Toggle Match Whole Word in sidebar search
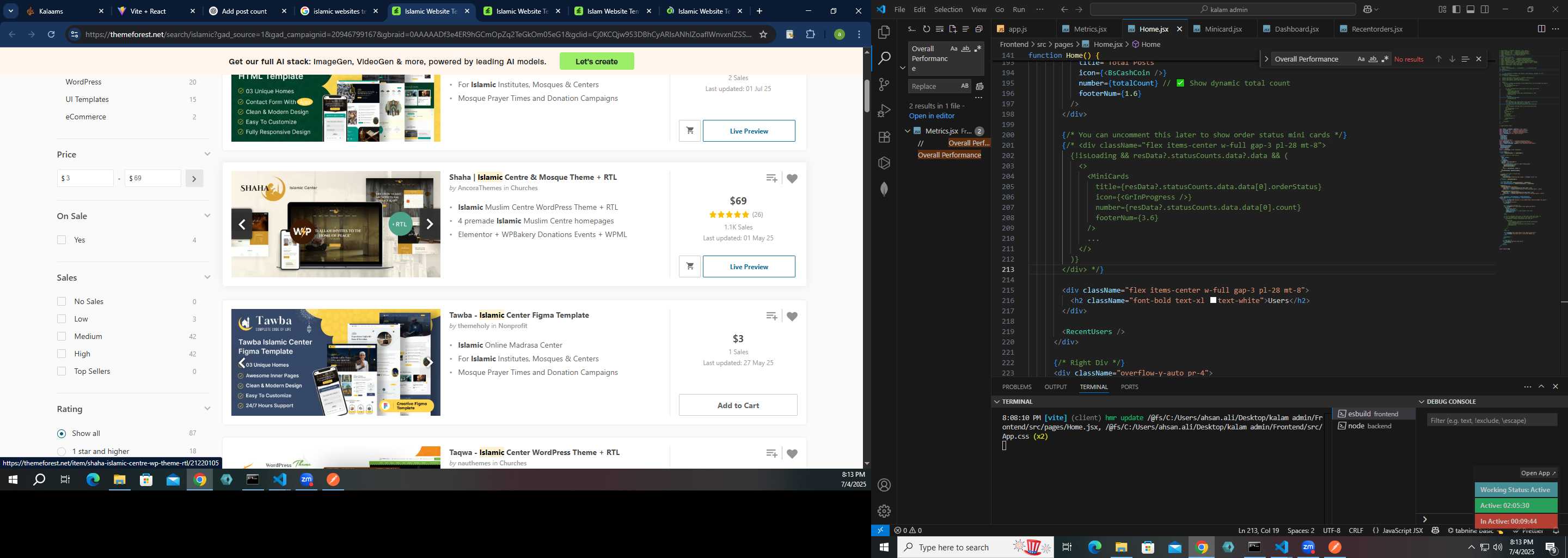Screen dimensions: 1568x558 coord(965,48)
